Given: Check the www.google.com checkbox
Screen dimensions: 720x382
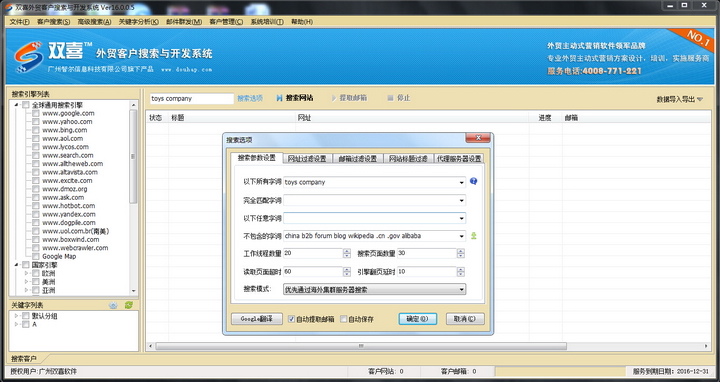Looking at the screenshot, I should (x=35, y=113).
